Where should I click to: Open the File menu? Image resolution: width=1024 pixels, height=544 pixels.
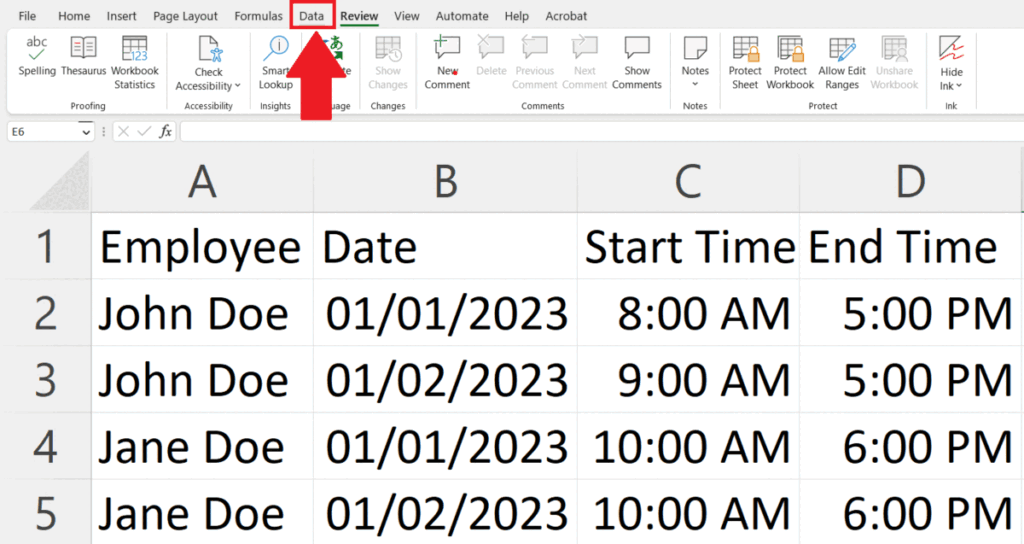[27, 16]
